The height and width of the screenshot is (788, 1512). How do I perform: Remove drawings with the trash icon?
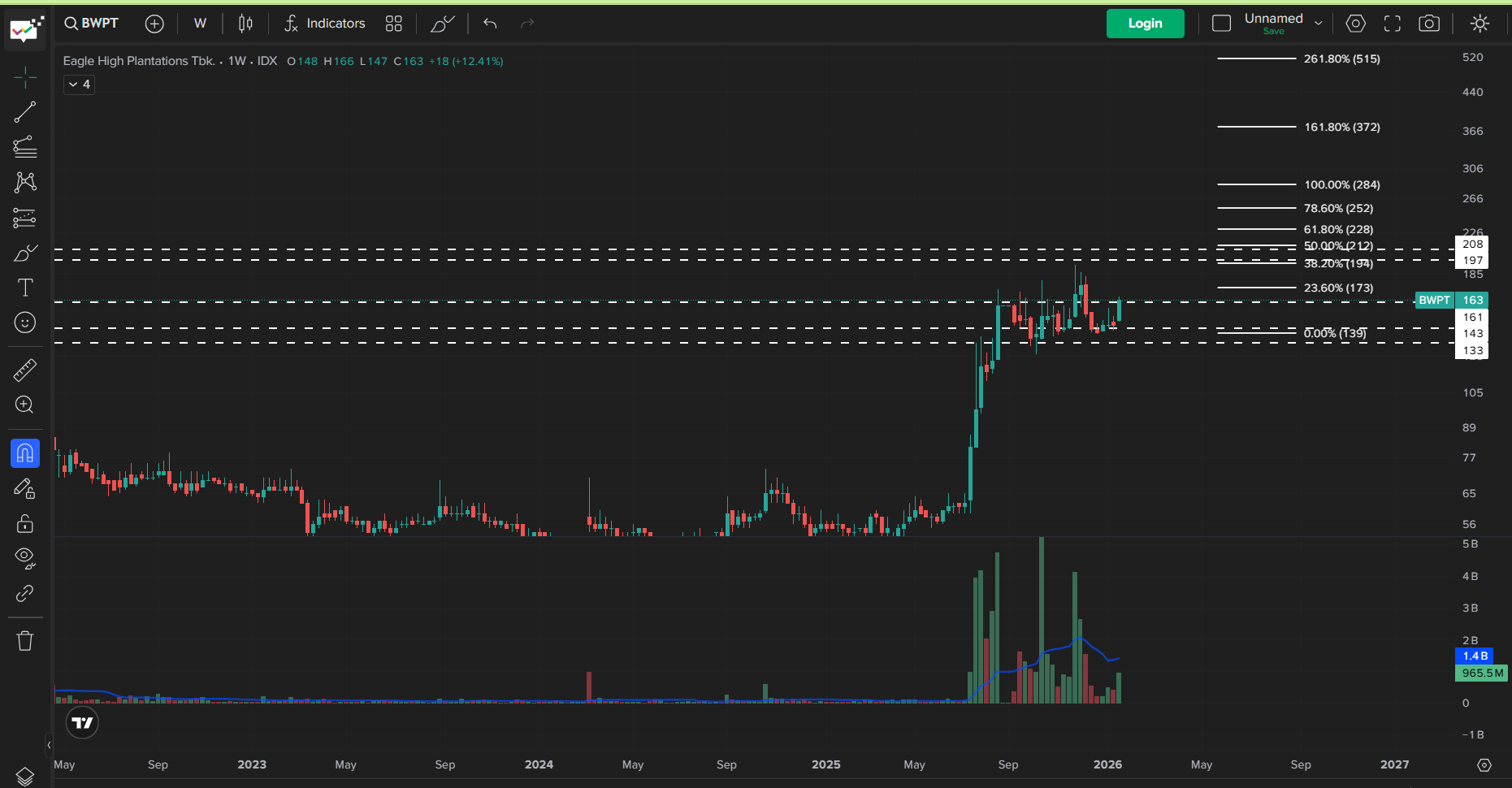point(25,641)
